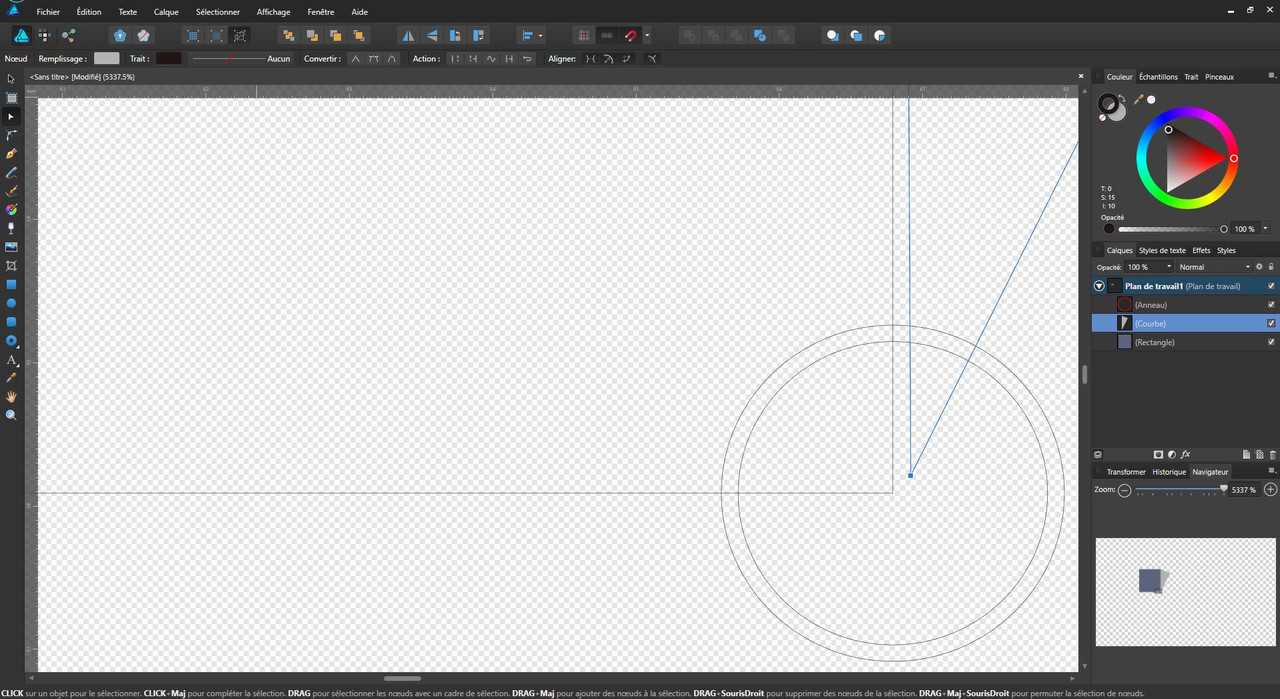Screen dimensions: 1280x699
Task: Select the Move tool in left toolbar
Action: point(11,78)
